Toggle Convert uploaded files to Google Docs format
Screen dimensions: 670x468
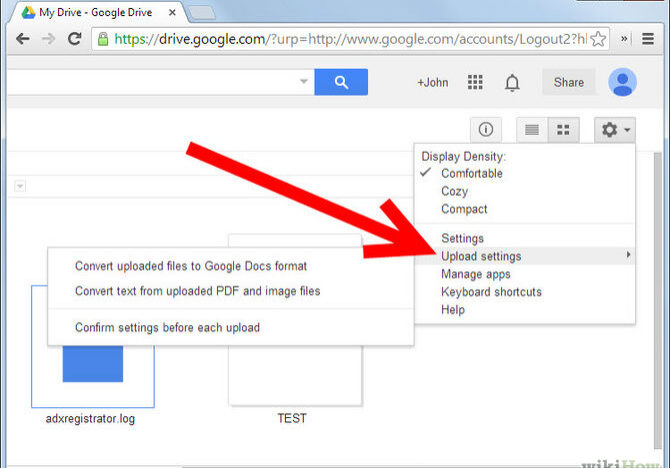pos(191,266)
